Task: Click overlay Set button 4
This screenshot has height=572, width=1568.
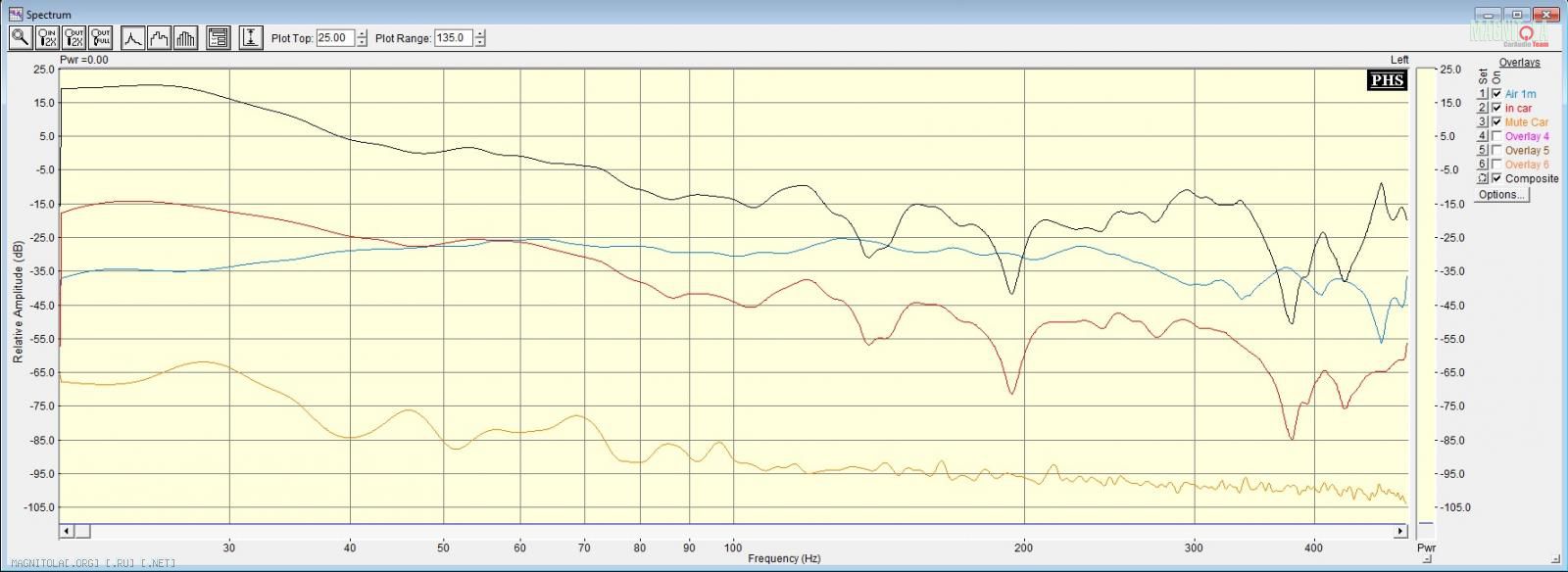Action: click(x=1483, y=136)
